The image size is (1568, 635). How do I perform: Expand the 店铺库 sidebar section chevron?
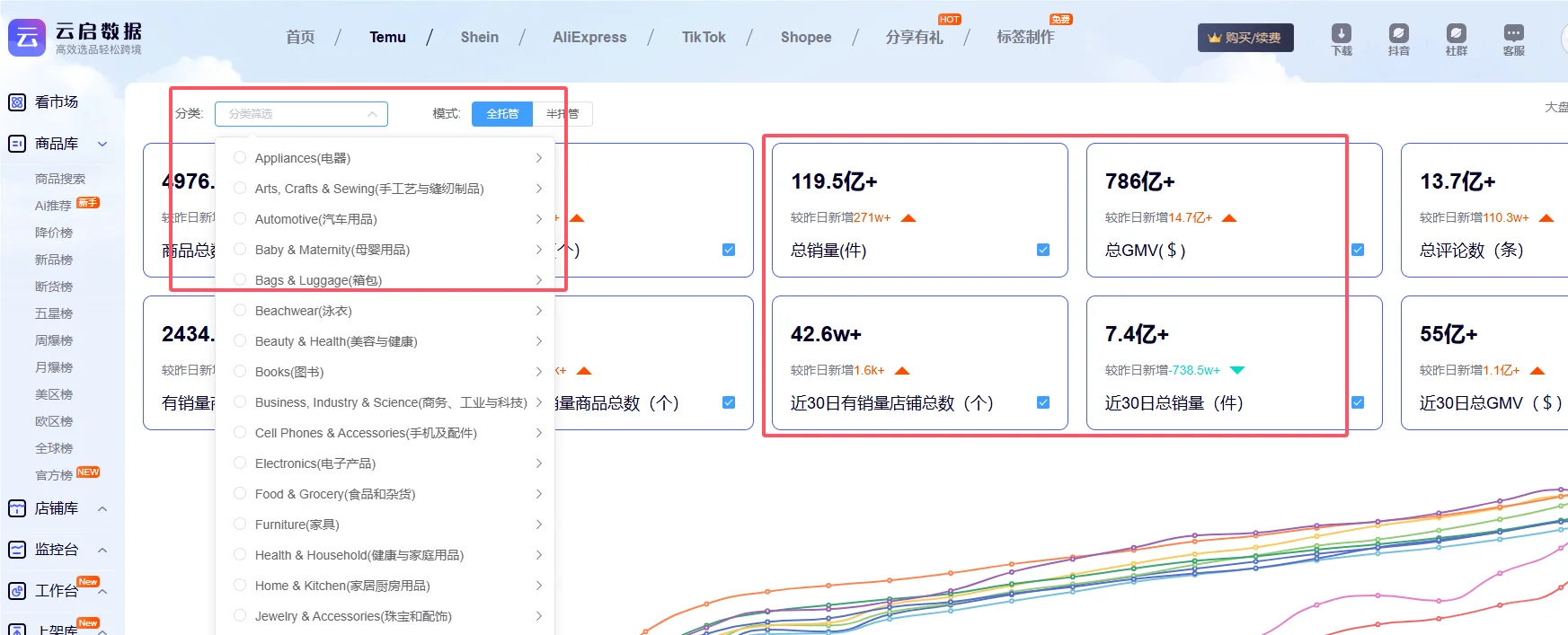point(102,508)
